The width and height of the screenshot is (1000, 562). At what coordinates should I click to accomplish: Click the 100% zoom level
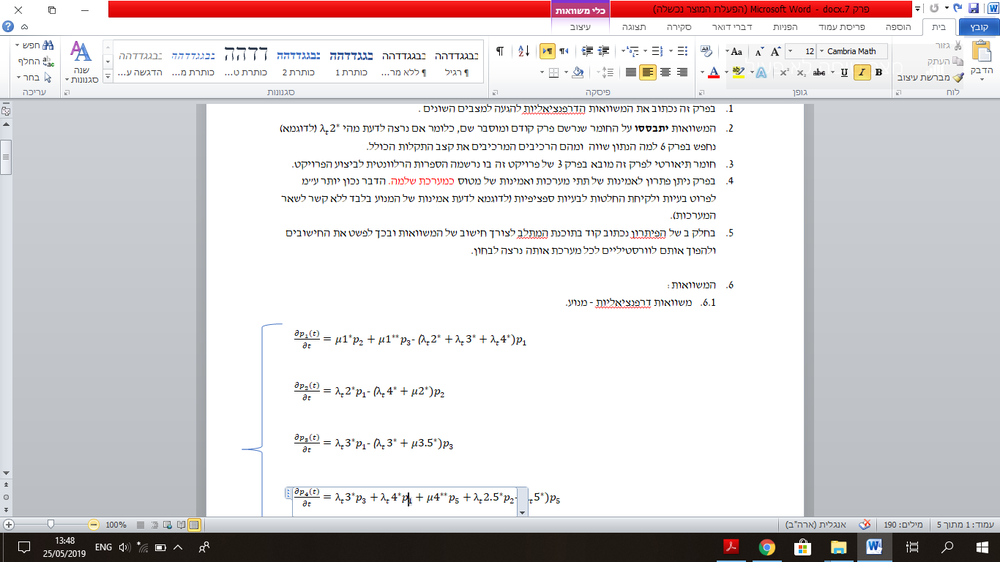click(115, 525)
